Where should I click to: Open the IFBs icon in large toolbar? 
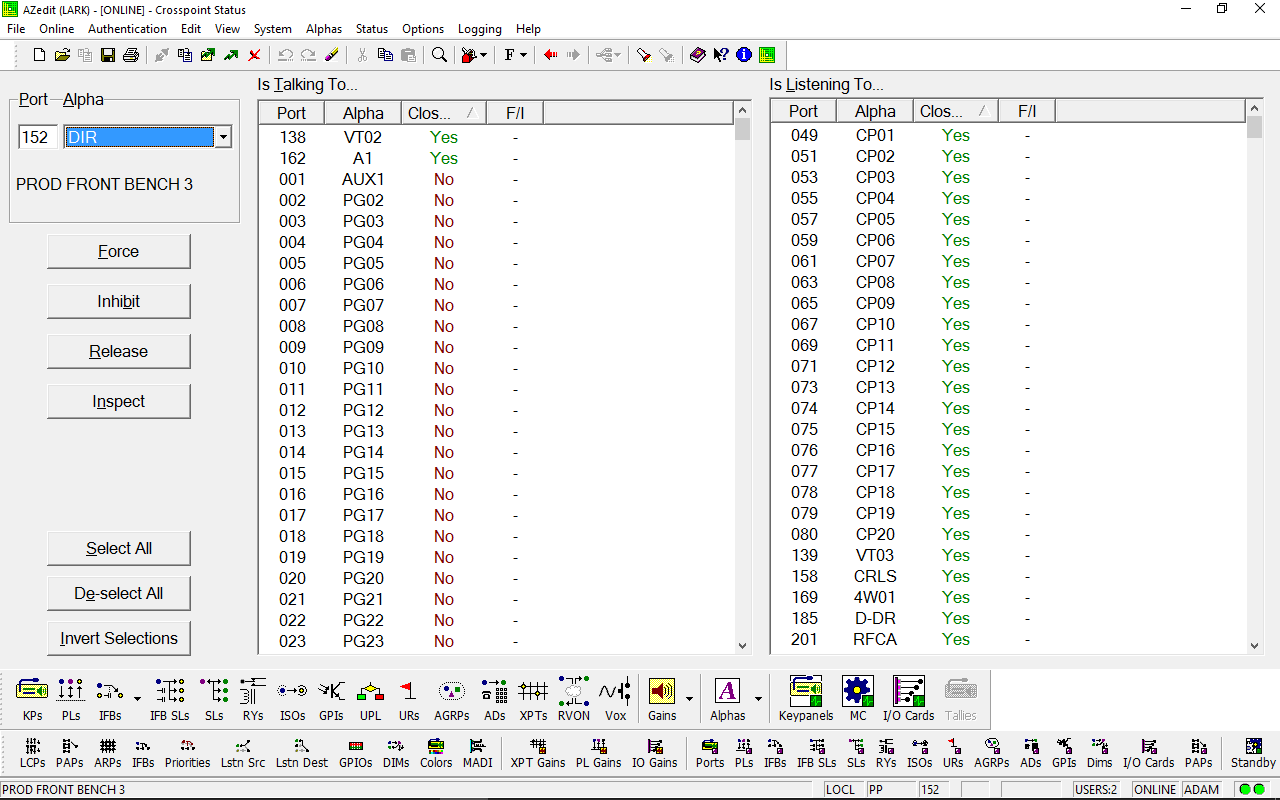pyautogui.click(x=110, y=699)
